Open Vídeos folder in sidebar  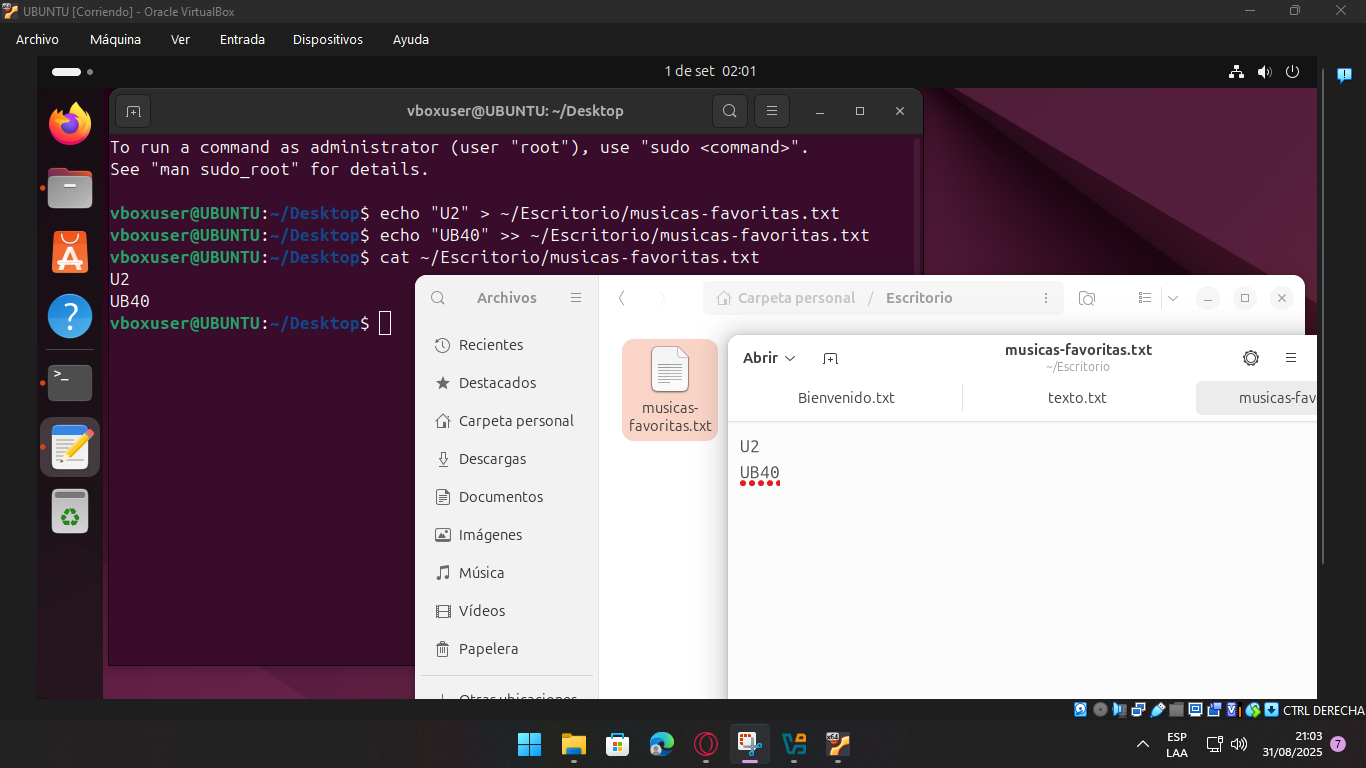pyautogui.click(x=509, y=611)
